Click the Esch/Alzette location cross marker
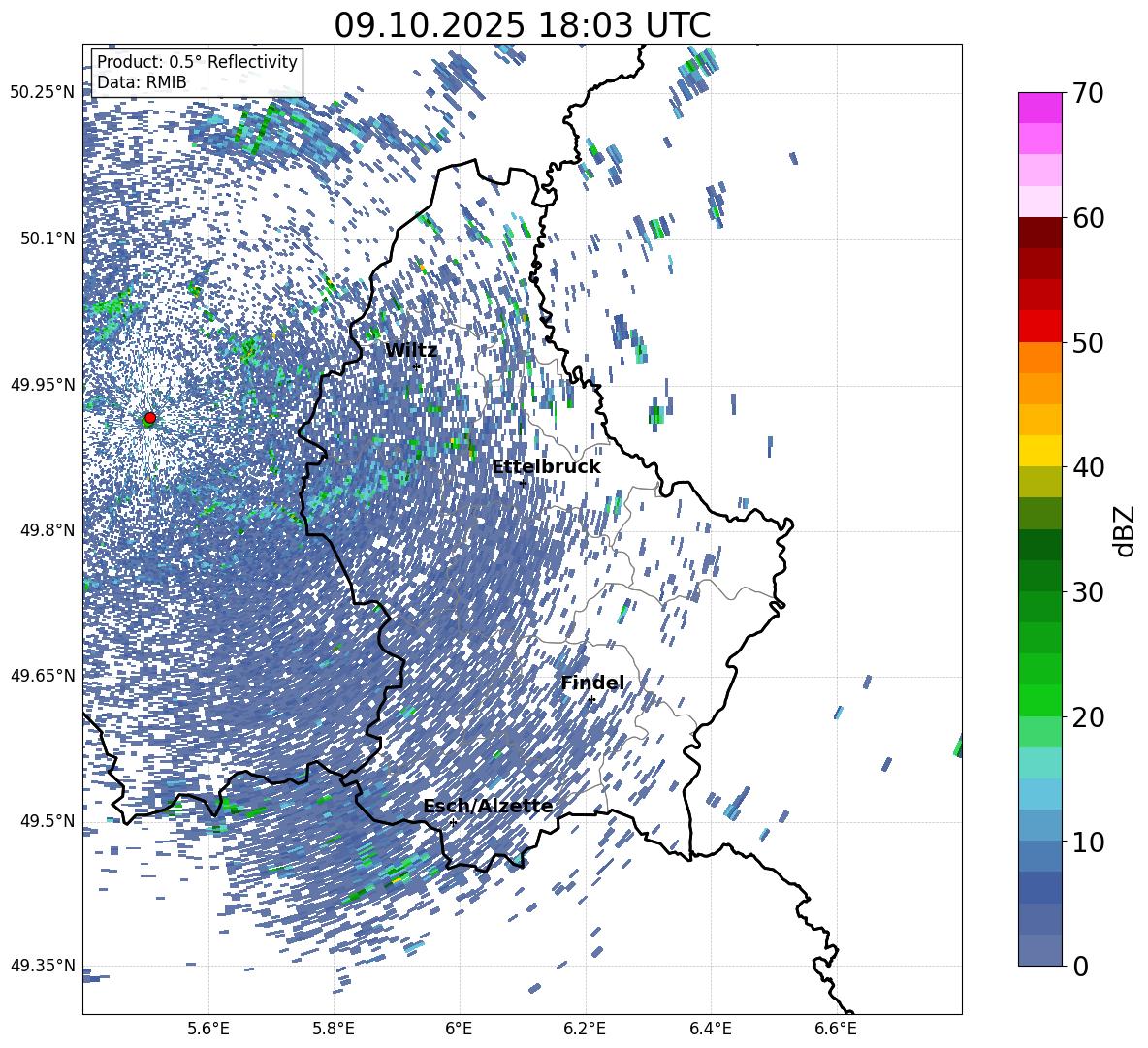Viewport: 1148px width, 1048px height. [x=453, y=822]
